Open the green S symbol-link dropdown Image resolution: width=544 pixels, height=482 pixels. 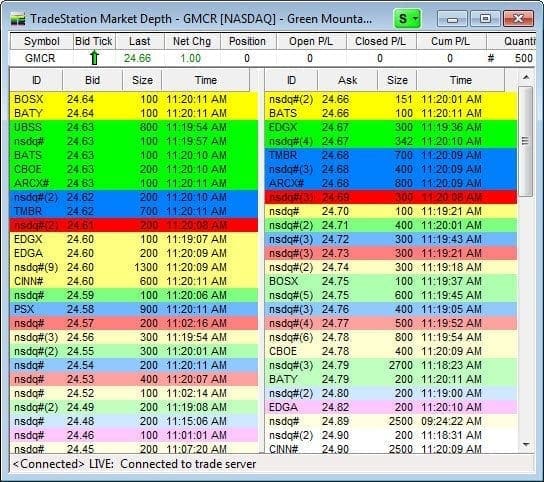pos(407,19)
